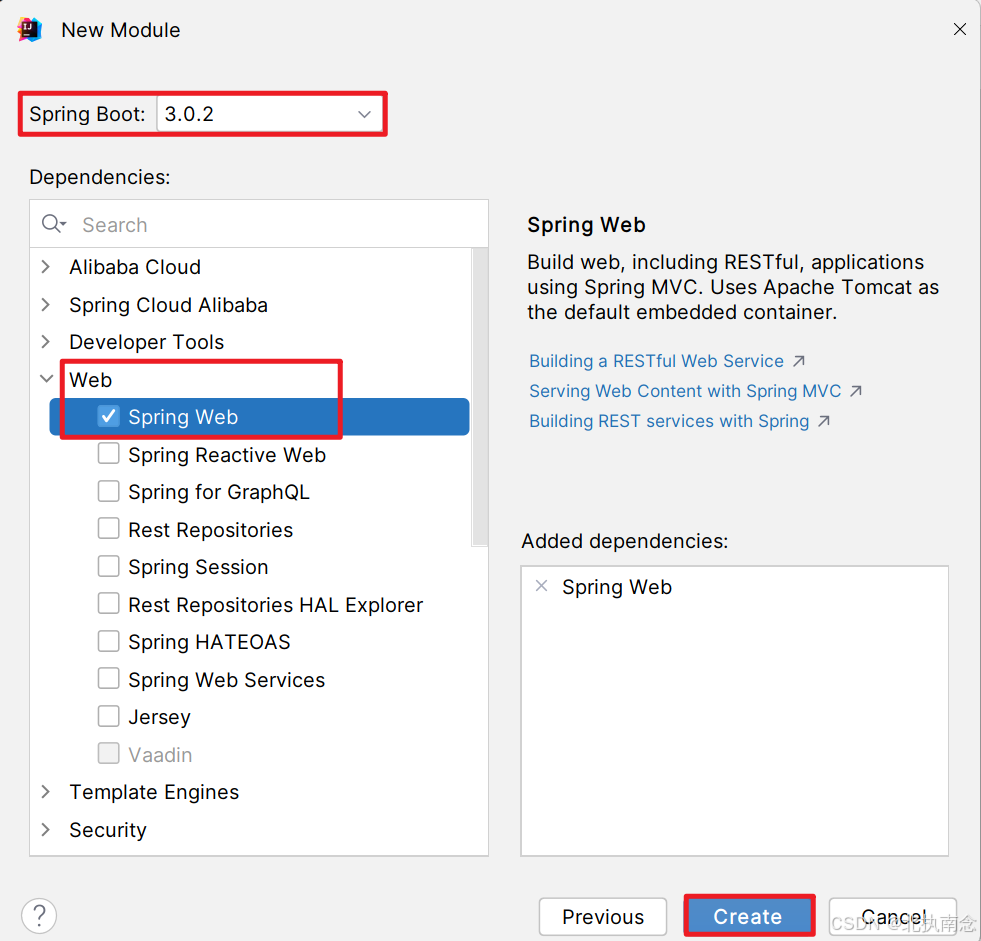The width and height of the screenshot is (981, 941).
Task: Select the Web tree row label
Action: 91,380
